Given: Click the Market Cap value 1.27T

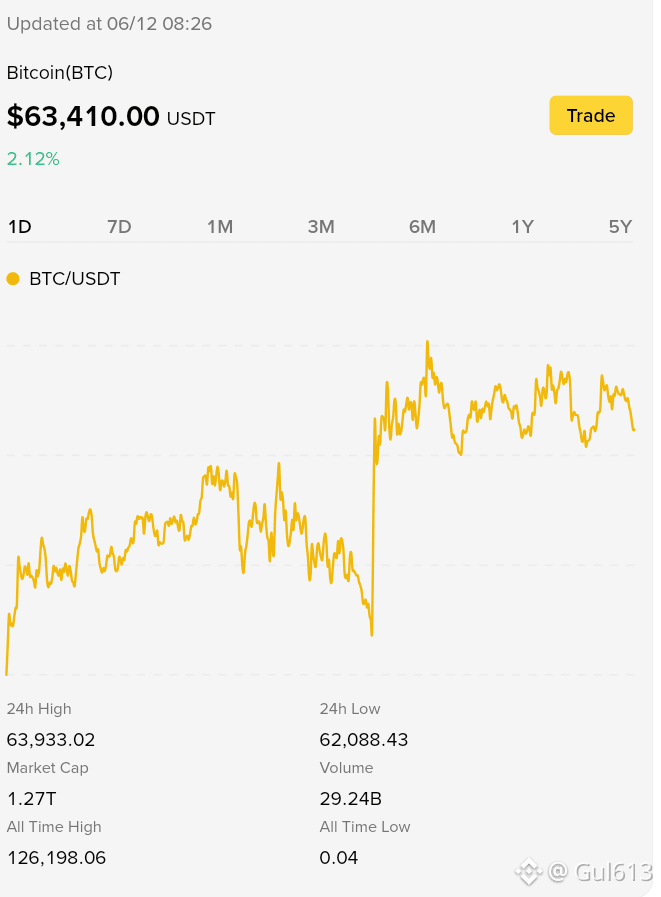Looking at the screenshot, I should (31, 799).
